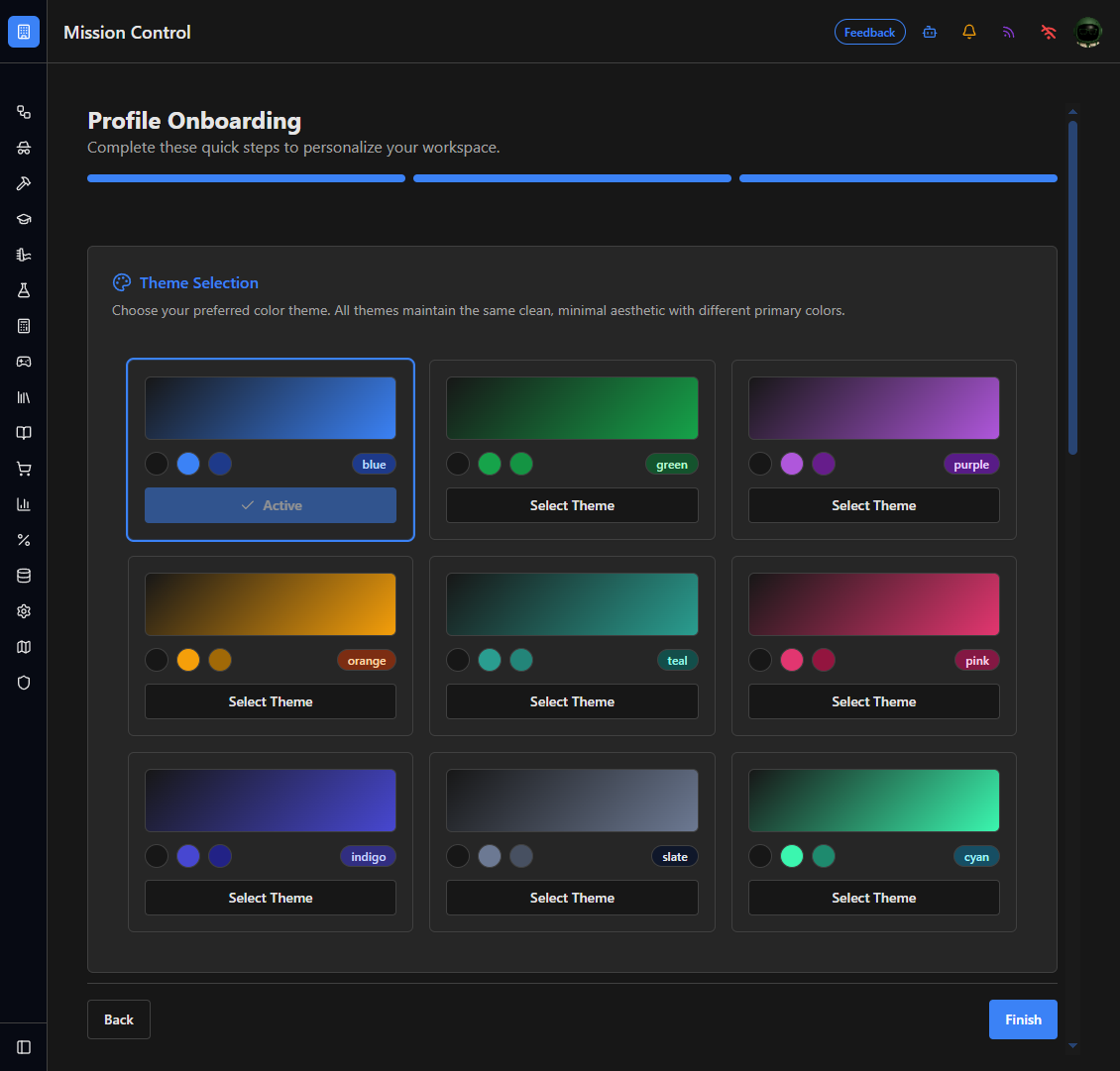Viewport: 1120px width, 1071px height.
Task: Select Theme button for green
Action: (x=572, y=505)
